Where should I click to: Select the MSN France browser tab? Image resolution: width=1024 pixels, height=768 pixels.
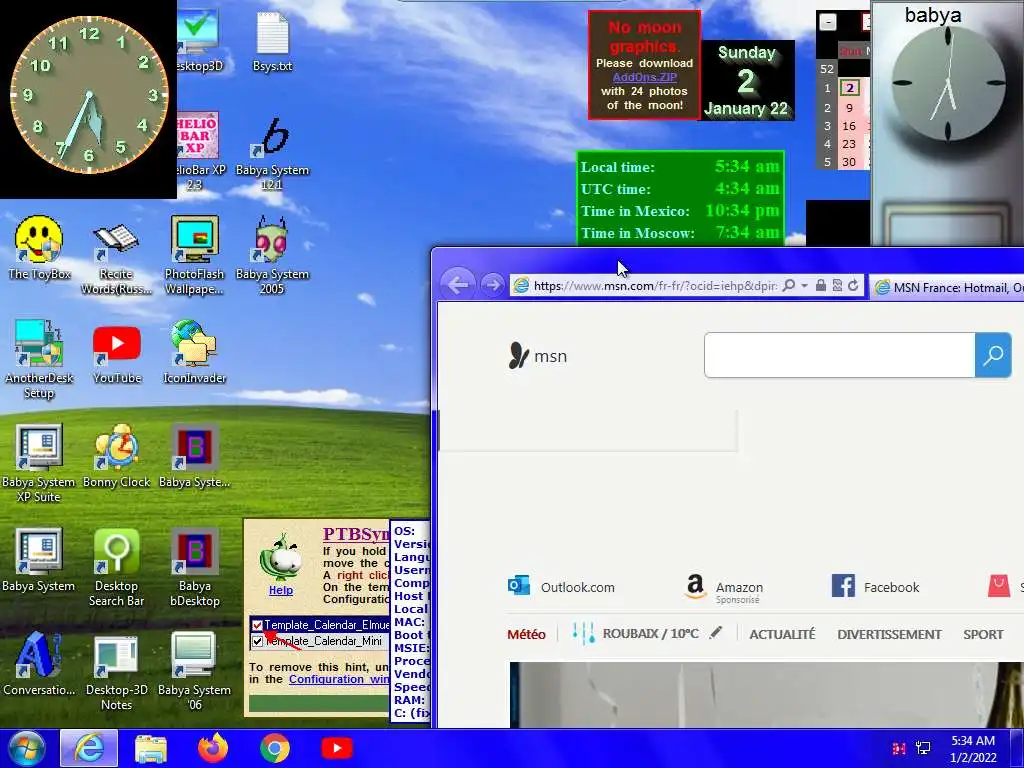pyautogui.click(x=946, y=287)
